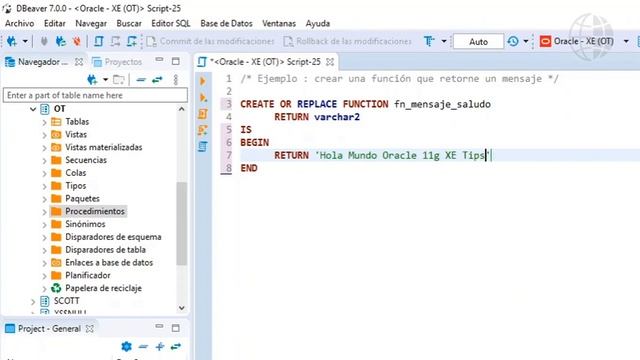
Task: Switch to the Proyectos tab
Action: coord(117,62)
